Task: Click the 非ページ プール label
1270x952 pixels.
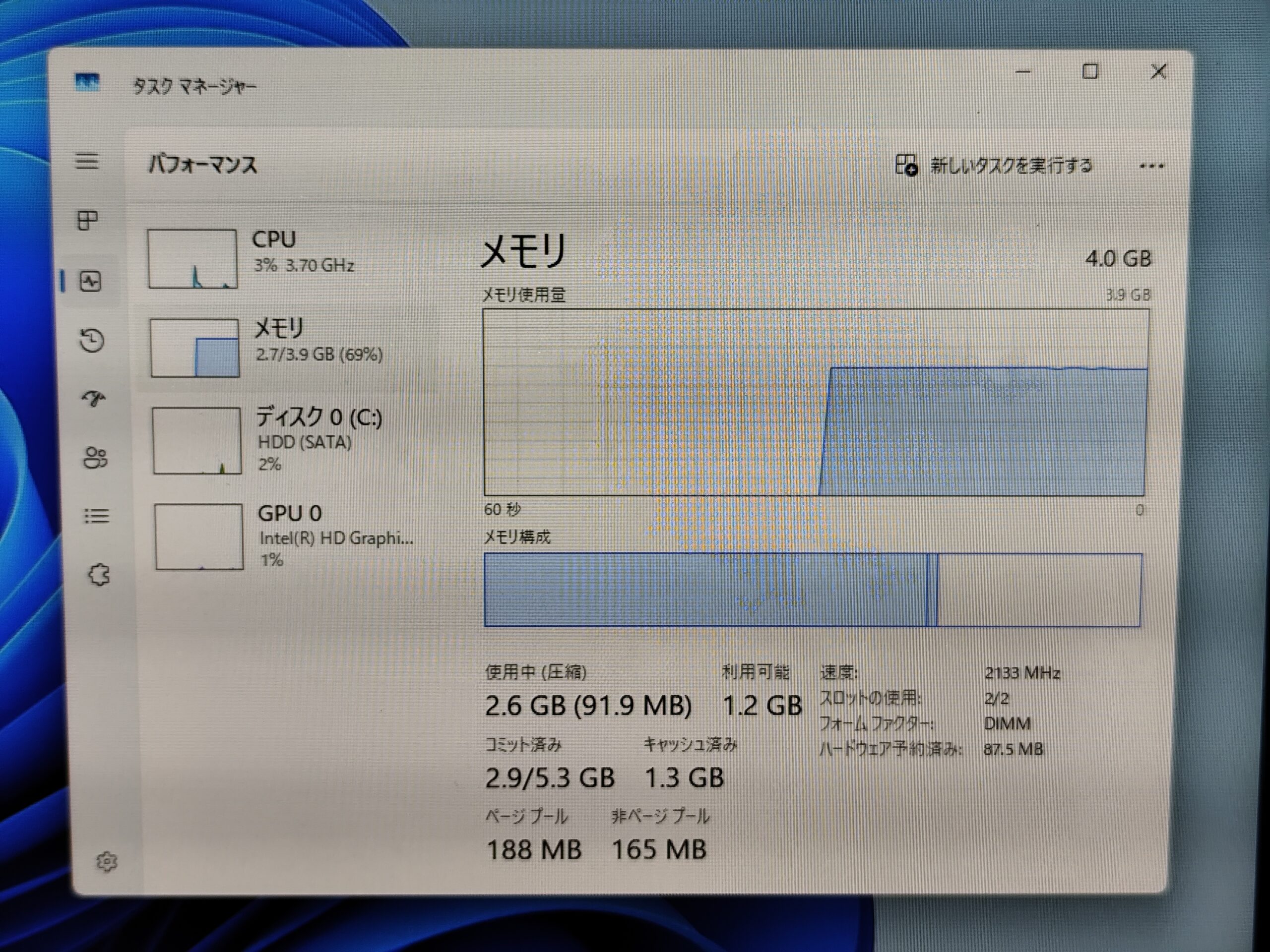Action: click(x=660, y=817)
